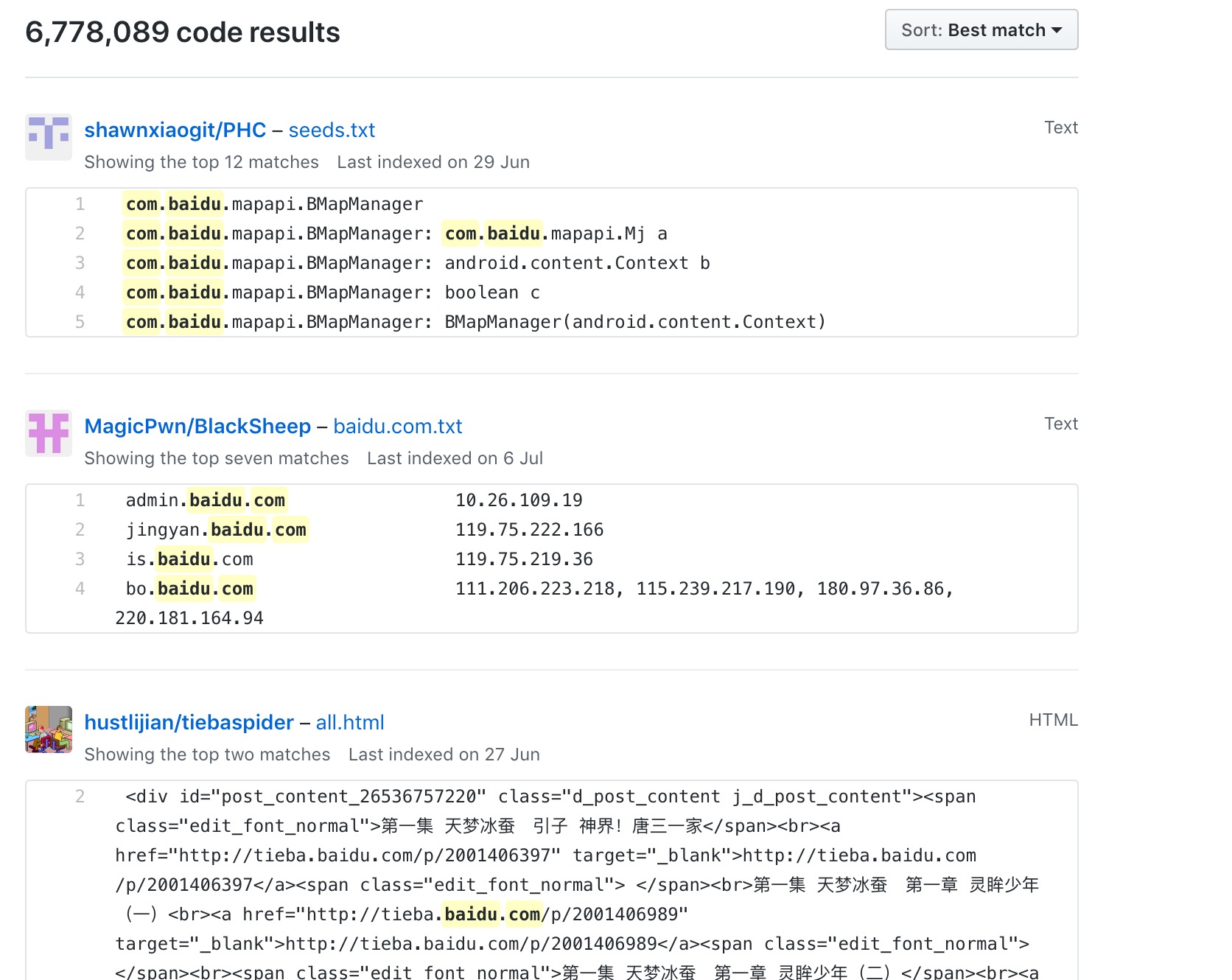Click line number 3 of baidu.com.txt
Image resolution: width=1232 pixels, height=980 pixels.
point(80,559)
